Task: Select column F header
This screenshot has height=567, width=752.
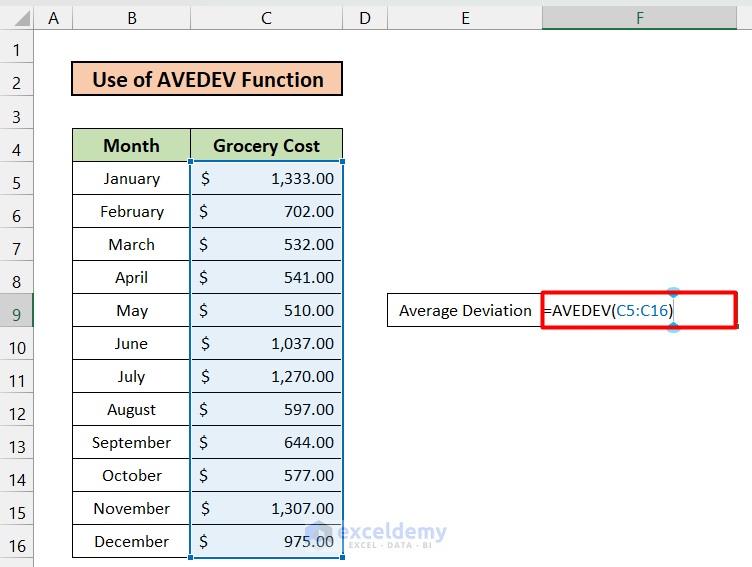Action: tap(639, 17)
